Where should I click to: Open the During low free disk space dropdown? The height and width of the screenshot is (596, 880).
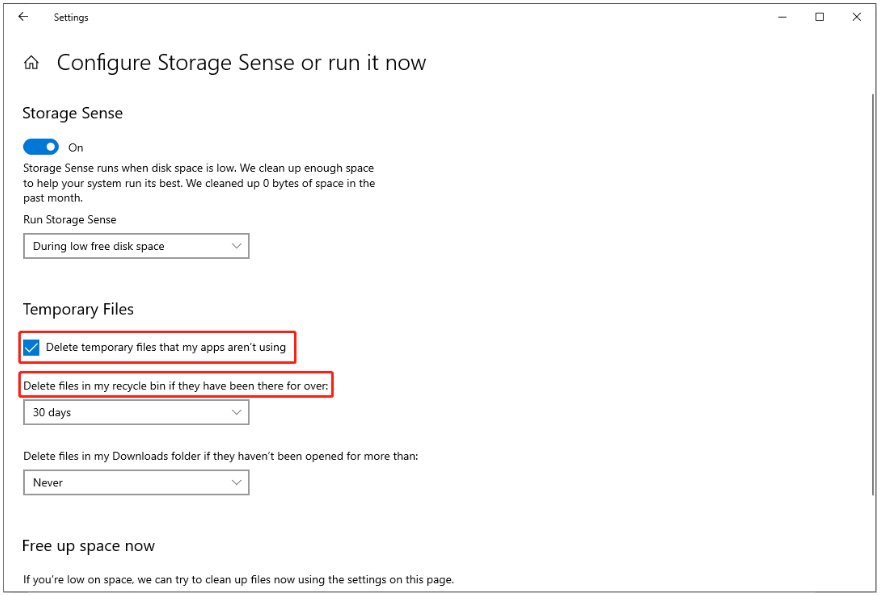(136, 245)
